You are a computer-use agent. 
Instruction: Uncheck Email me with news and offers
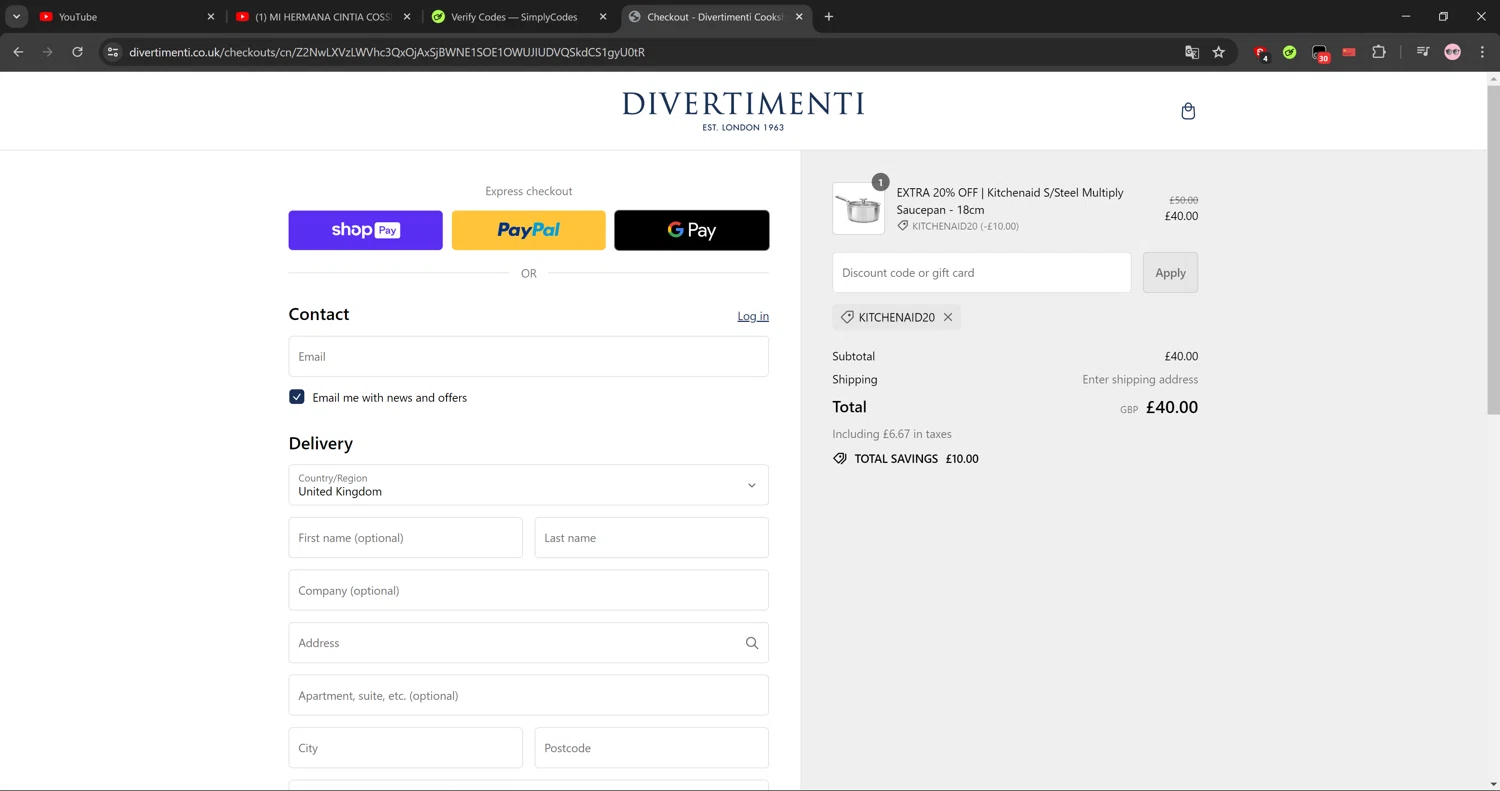[x=297, y=397]
